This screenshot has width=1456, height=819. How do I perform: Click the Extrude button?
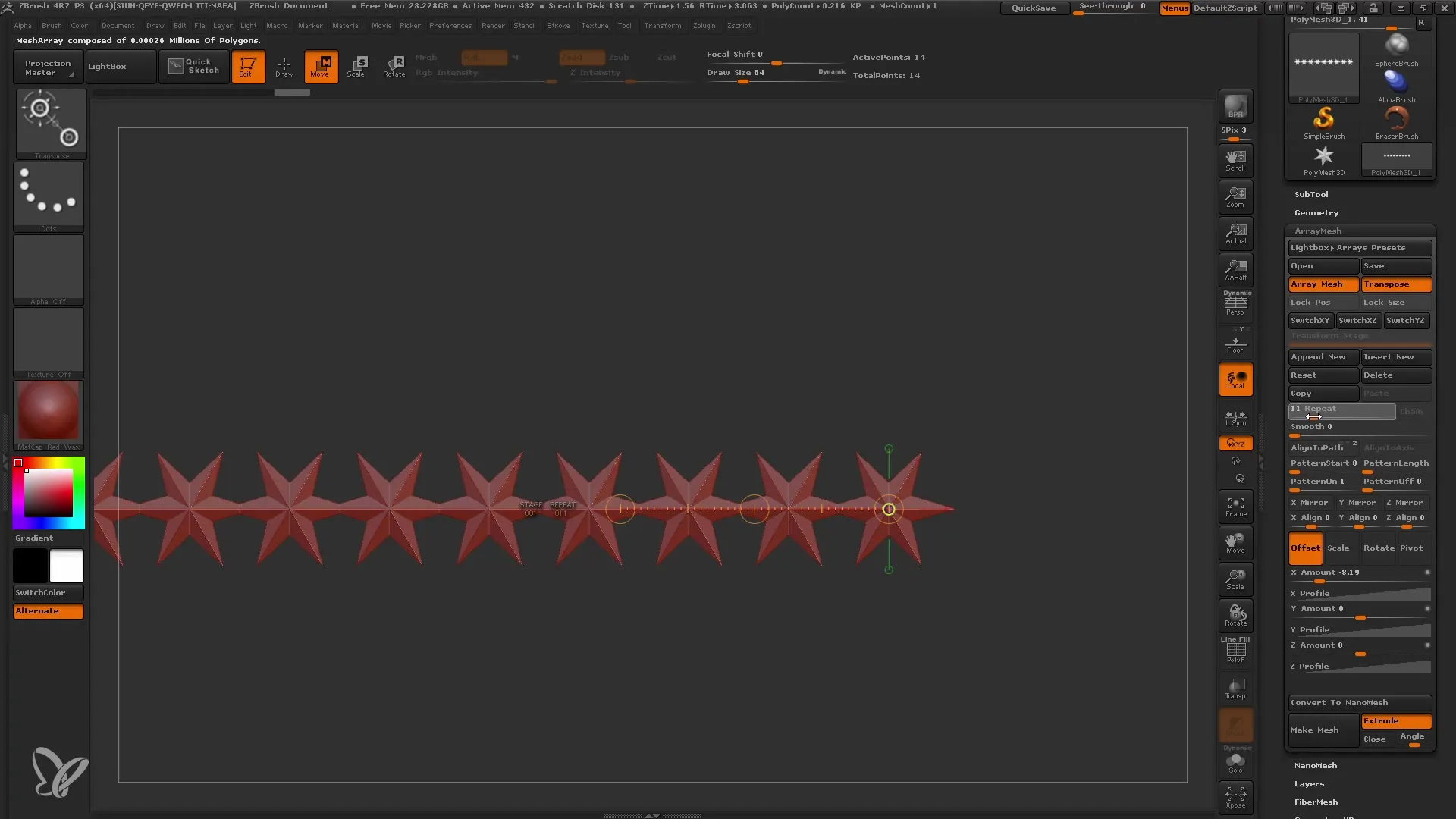click(1396, 720)
